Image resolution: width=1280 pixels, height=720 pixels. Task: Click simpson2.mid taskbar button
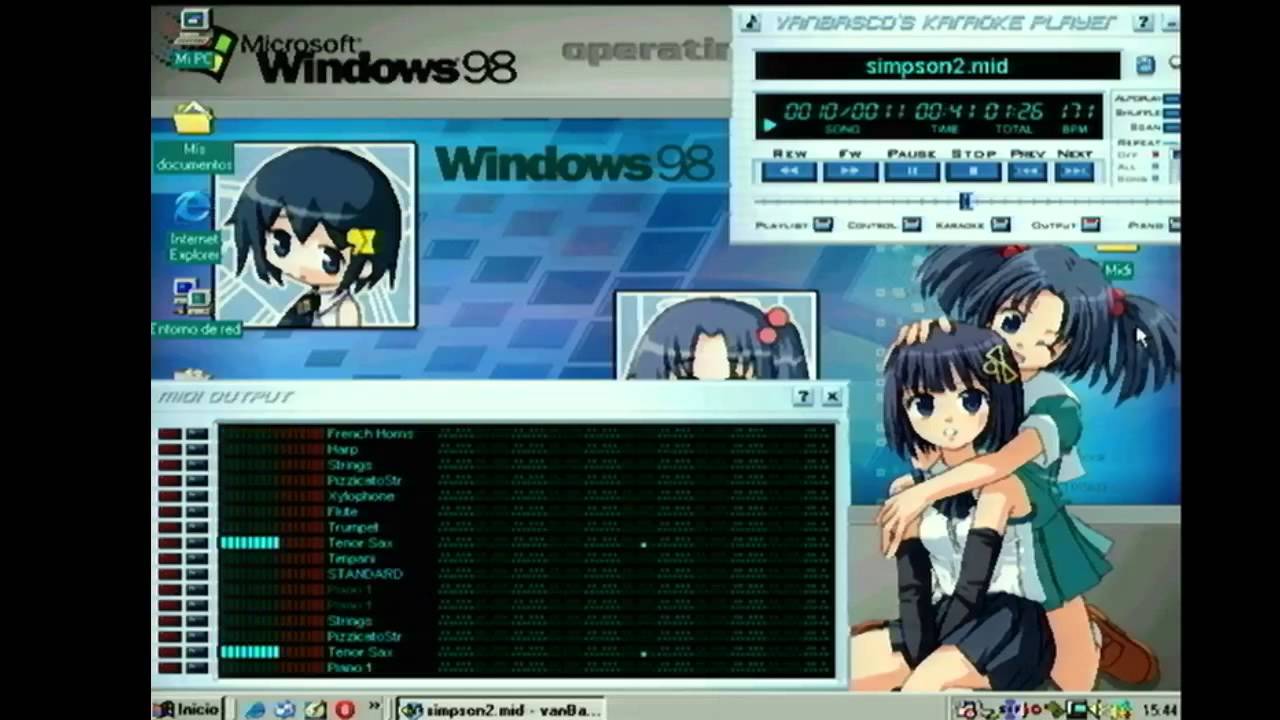coord(500,709)
